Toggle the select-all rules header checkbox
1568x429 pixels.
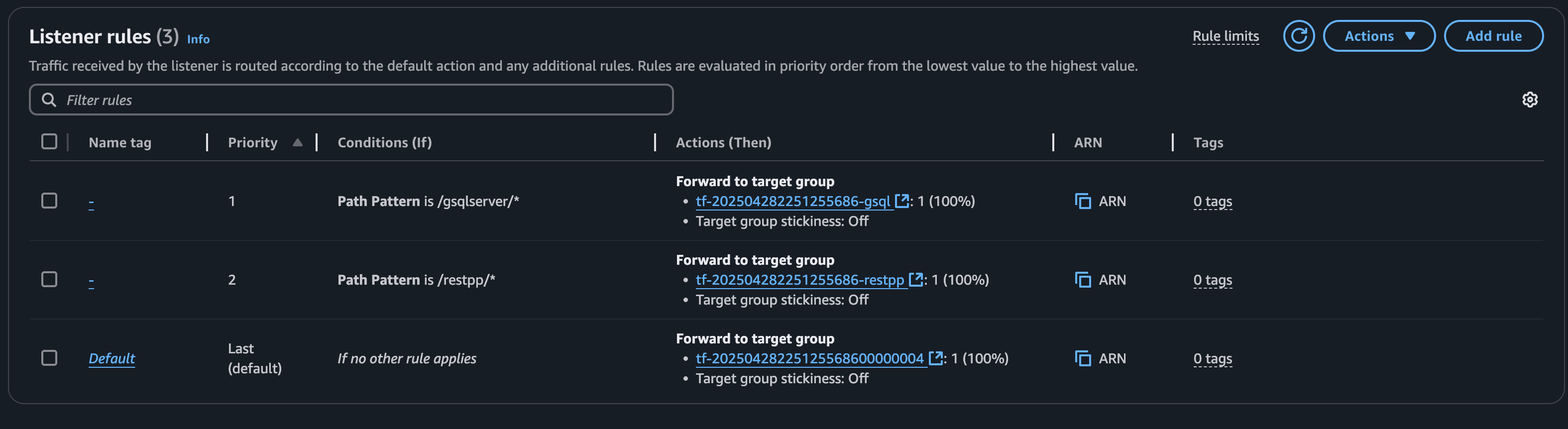tap(49, 142)
